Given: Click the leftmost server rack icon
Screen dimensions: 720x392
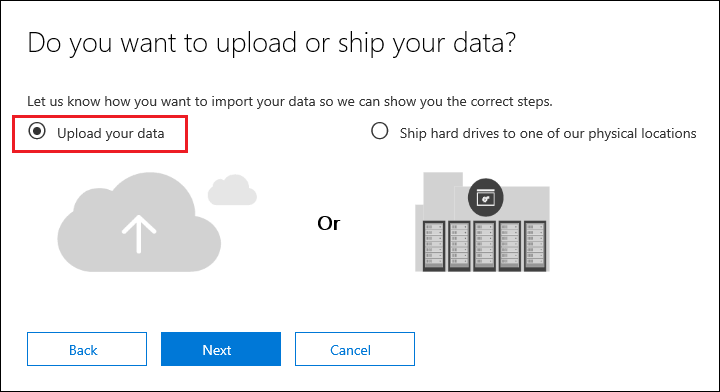Looking at the screenshot, I should [434, 246].
